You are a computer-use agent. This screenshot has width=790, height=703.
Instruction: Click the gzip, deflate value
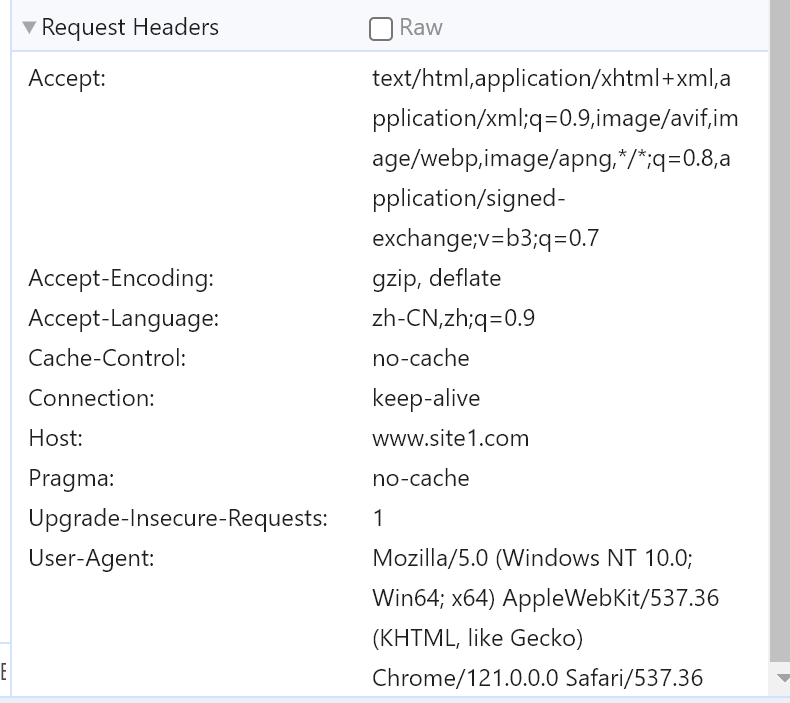point(437,278)
